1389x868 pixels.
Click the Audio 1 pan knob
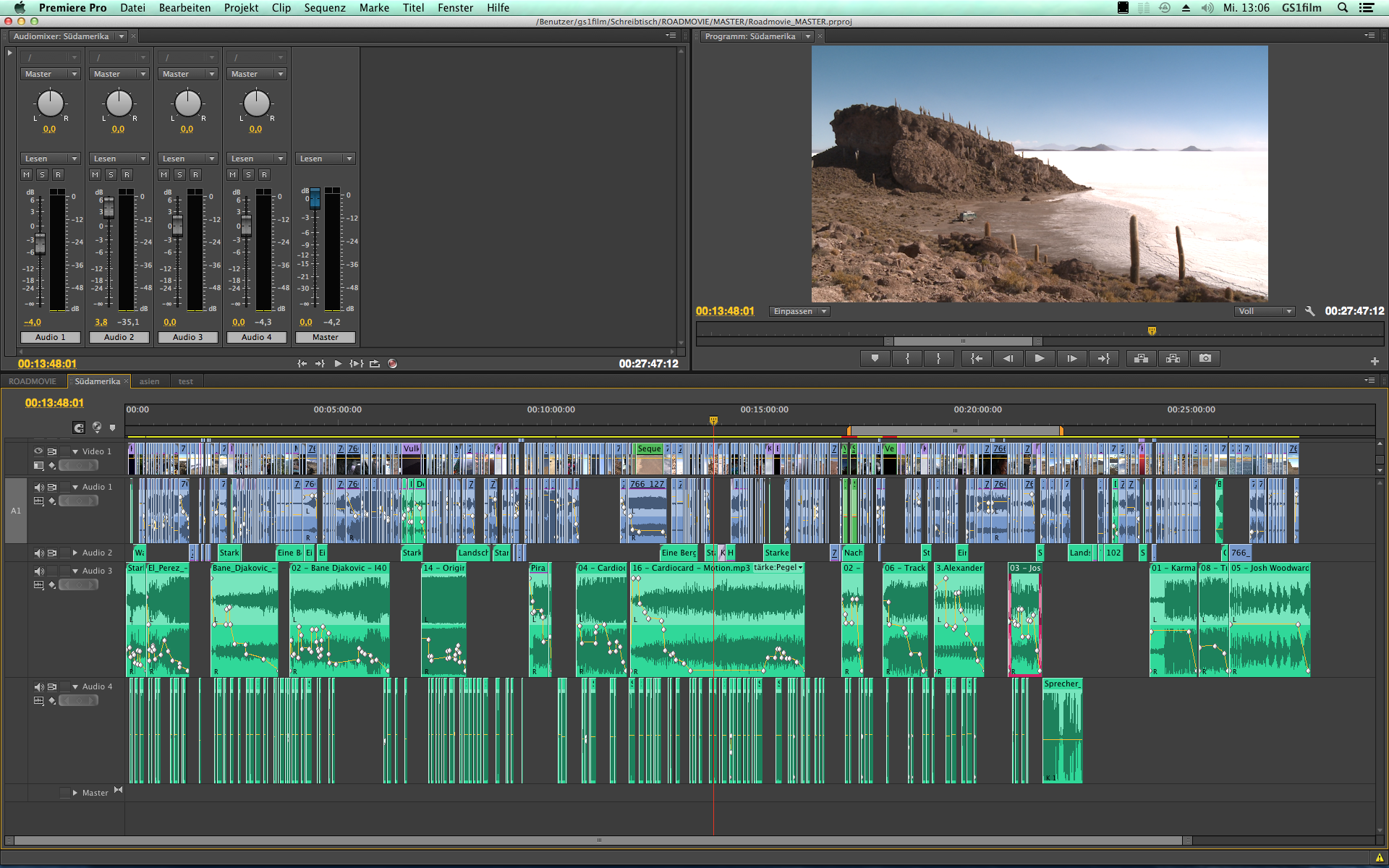50,103
